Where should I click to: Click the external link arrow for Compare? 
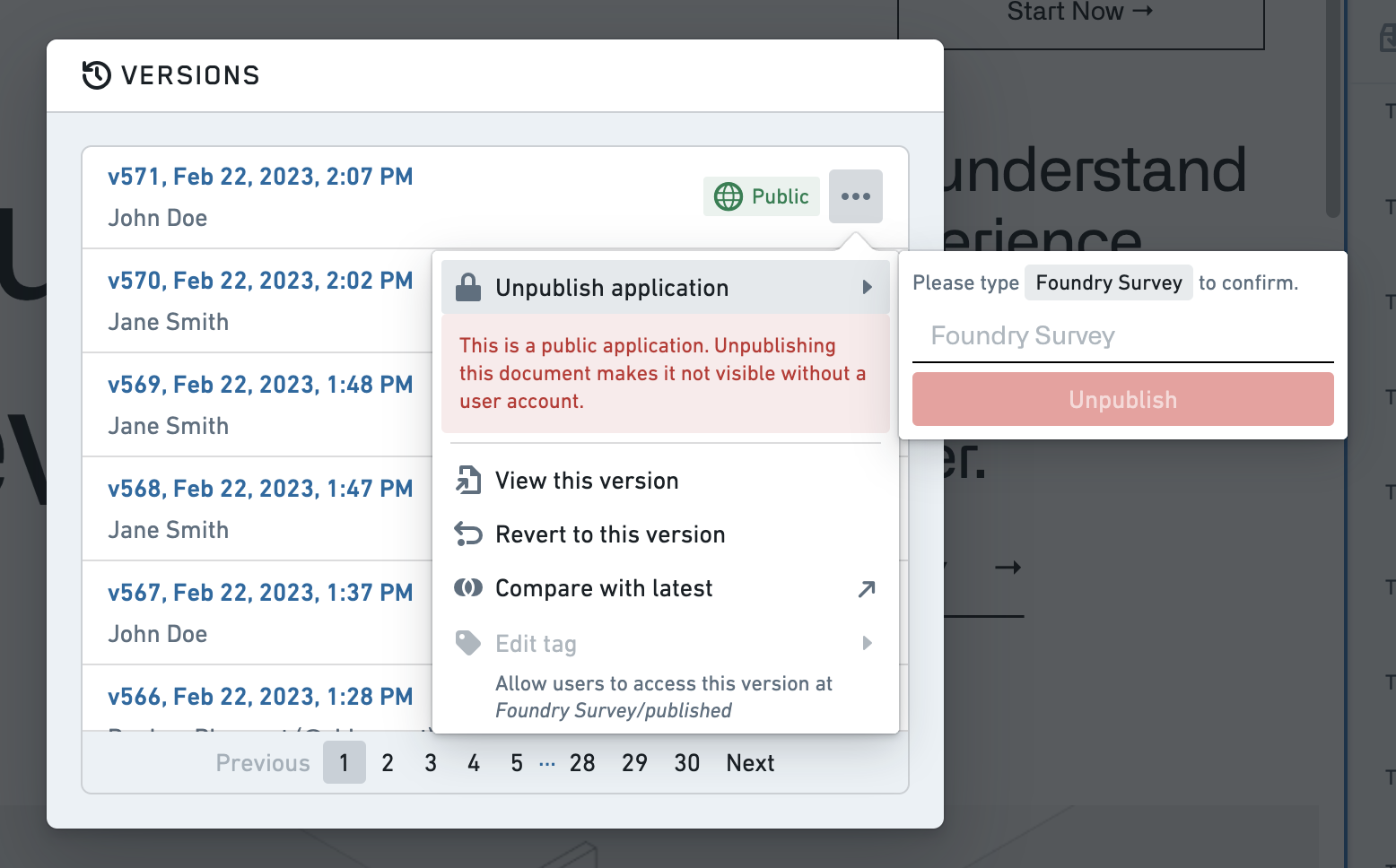[866, 589]
